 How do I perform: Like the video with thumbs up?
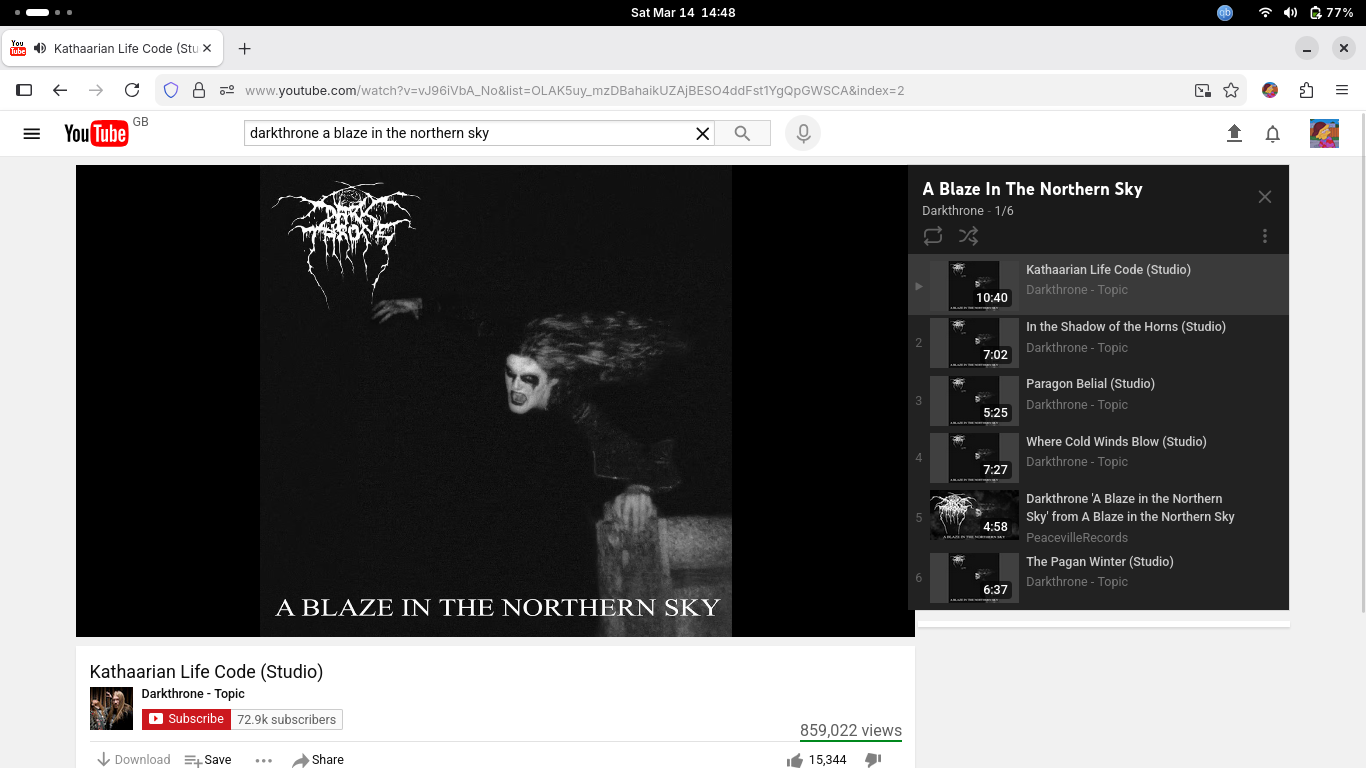(795, 760)
